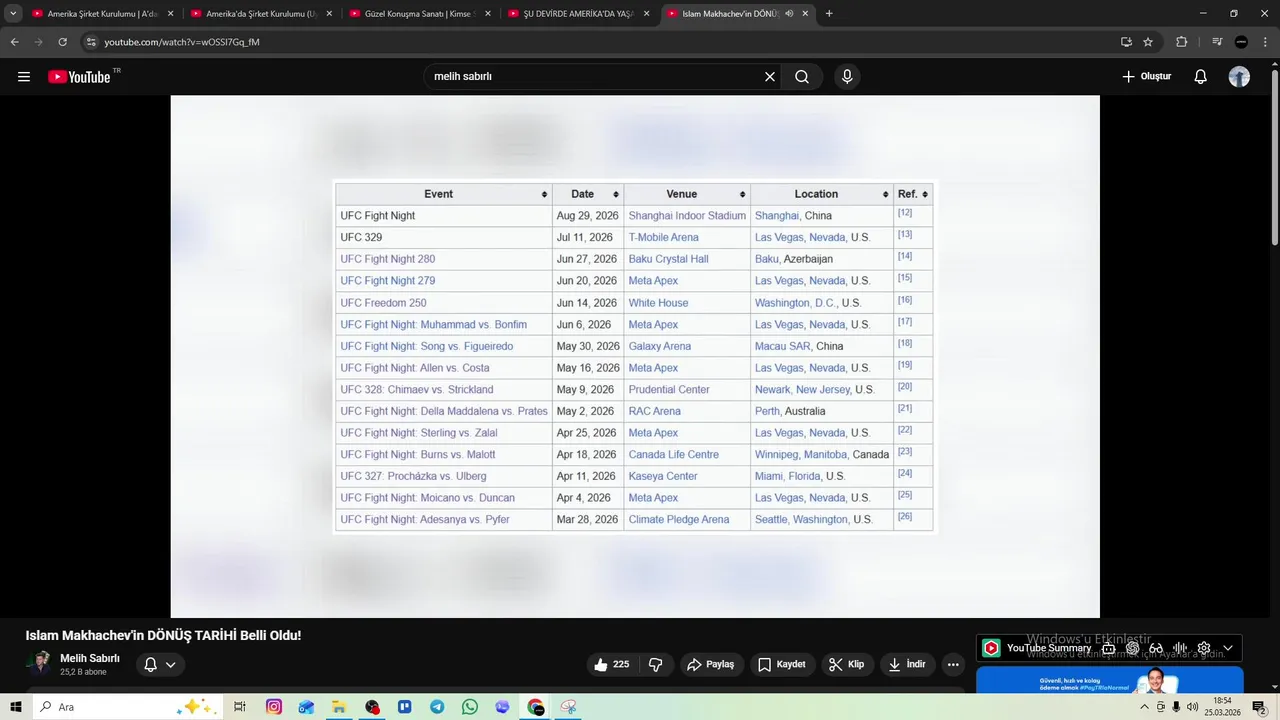Screen dimensions: 1280x720
Task: Show hidden system tray icons
Action: 1145,707
